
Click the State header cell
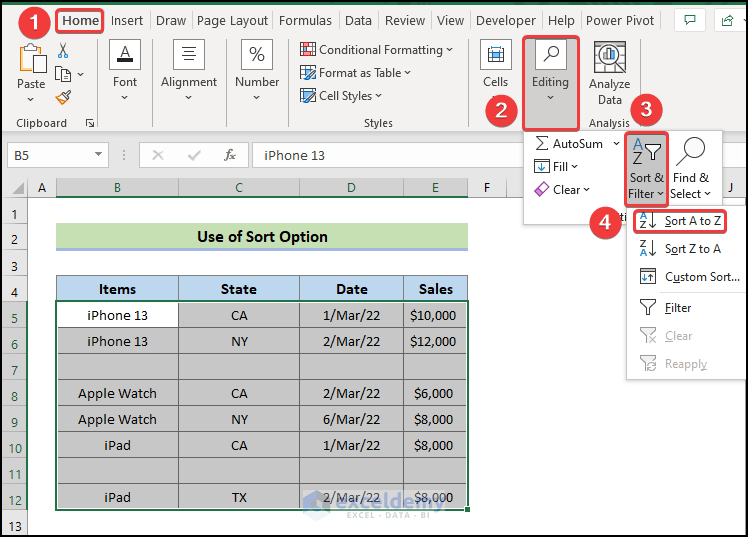tap(239, 289)
